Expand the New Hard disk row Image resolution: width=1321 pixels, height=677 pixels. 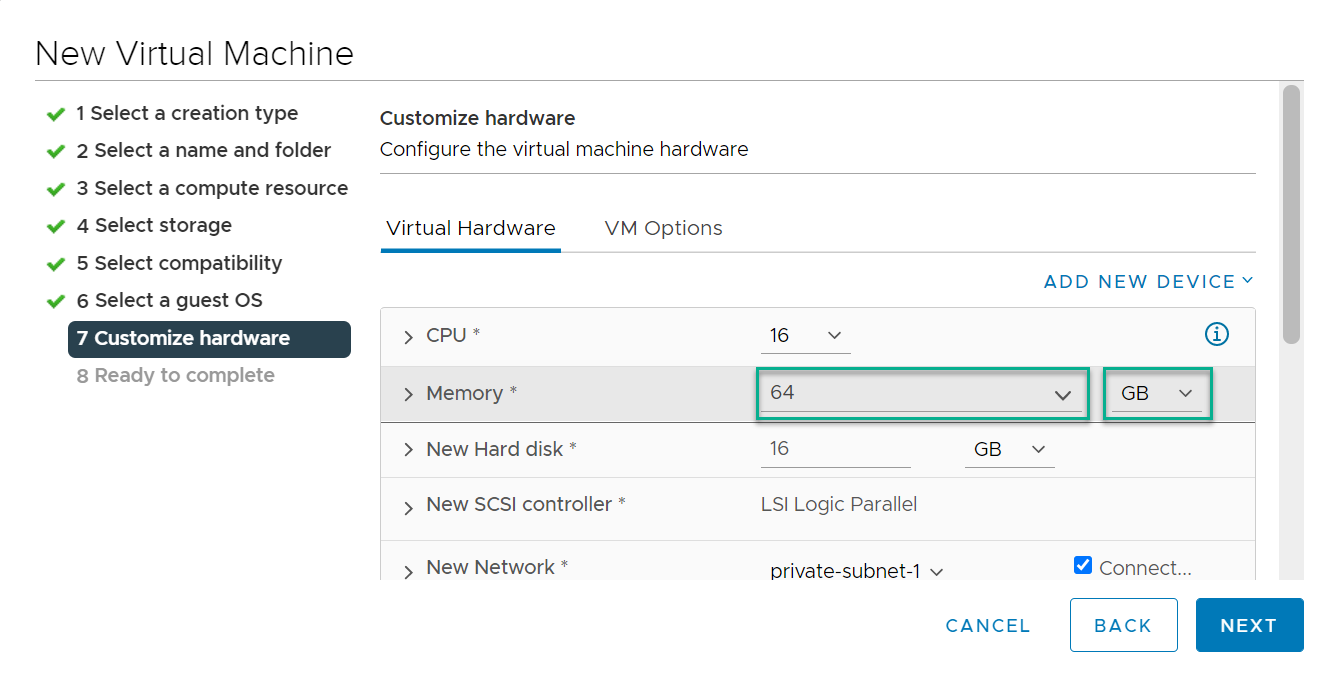point(408,451)
